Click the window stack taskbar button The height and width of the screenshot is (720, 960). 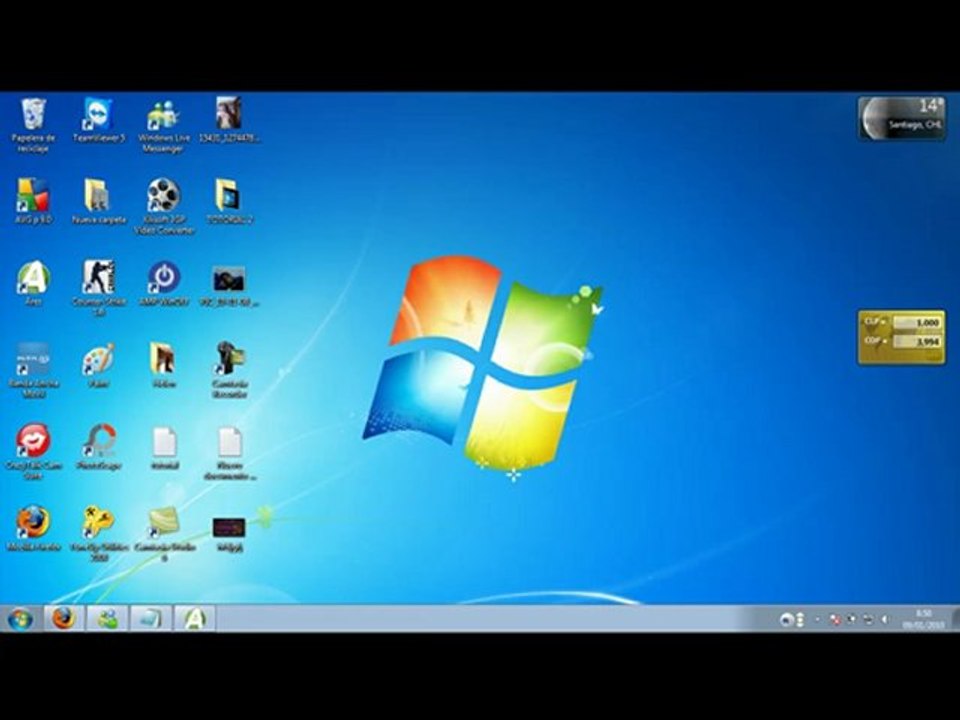click(151, 618)
